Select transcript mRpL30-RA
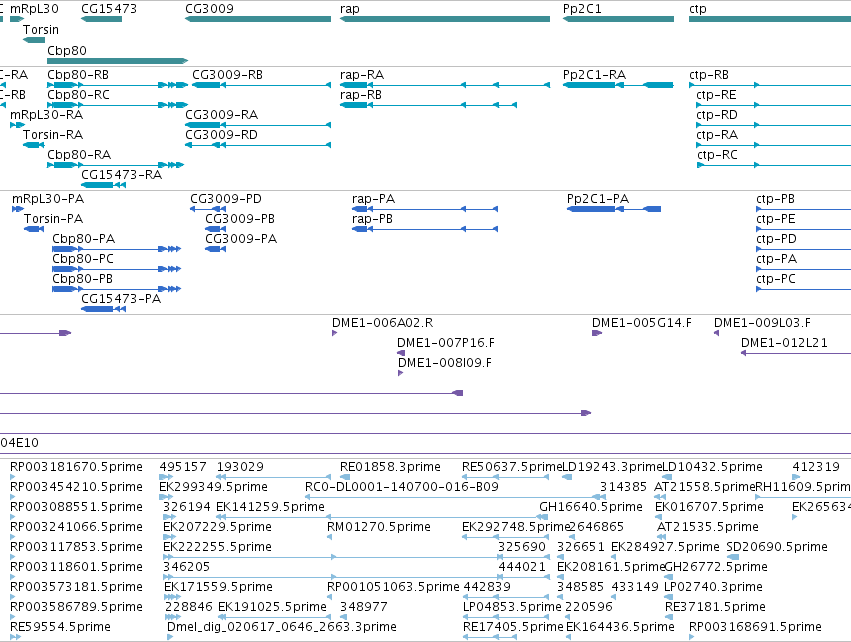This screenshot has height=642, width=851. (17, 125)
